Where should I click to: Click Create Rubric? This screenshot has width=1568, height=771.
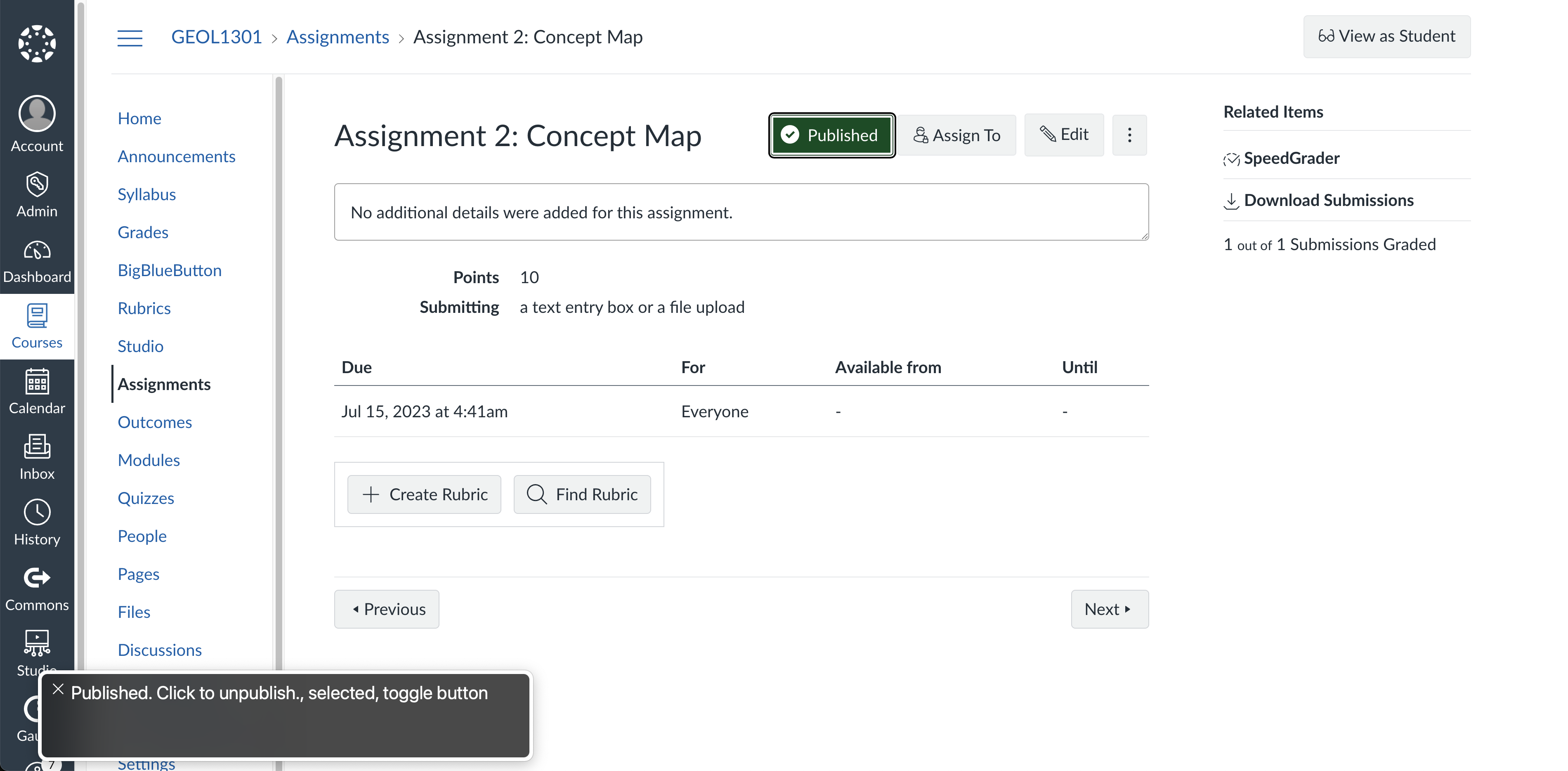pyautogui.click(x=424, y=494)
